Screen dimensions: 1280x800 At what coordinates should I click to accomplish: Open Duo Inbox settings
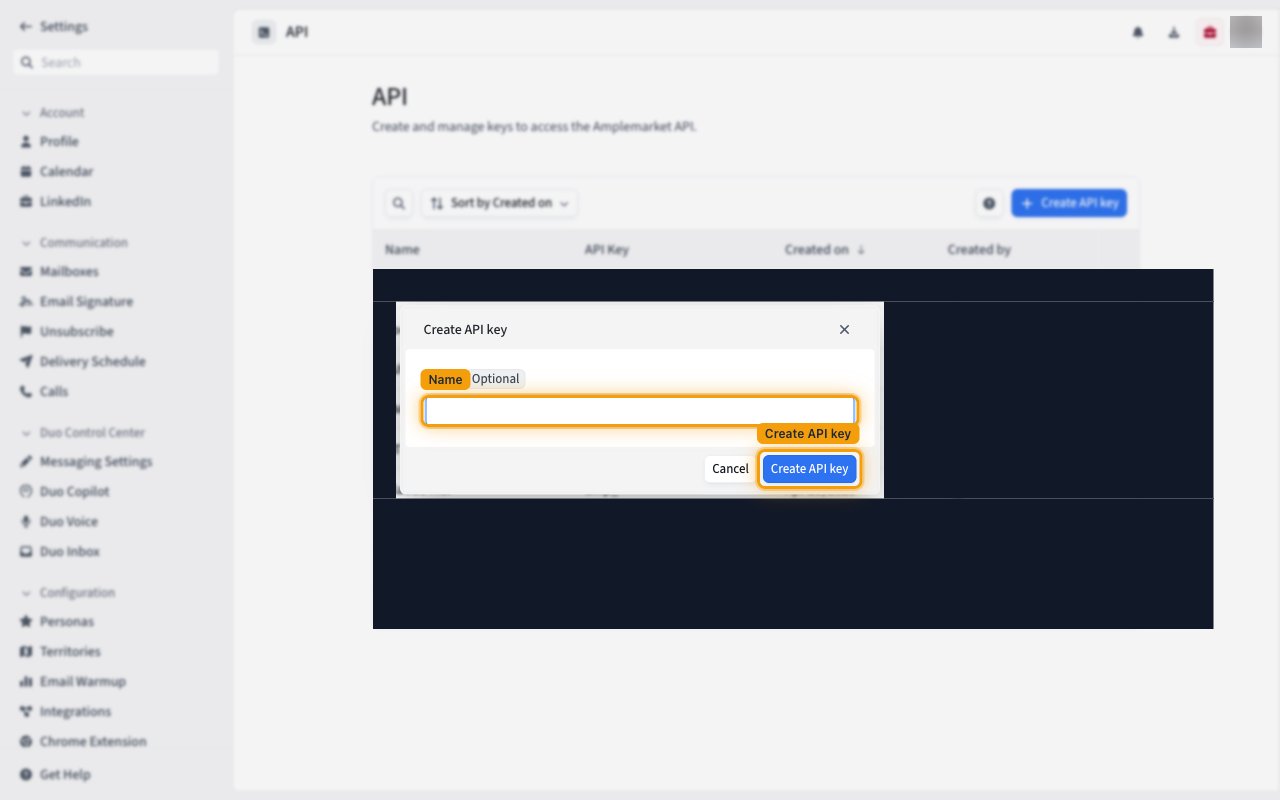click(x=69, y=552)
